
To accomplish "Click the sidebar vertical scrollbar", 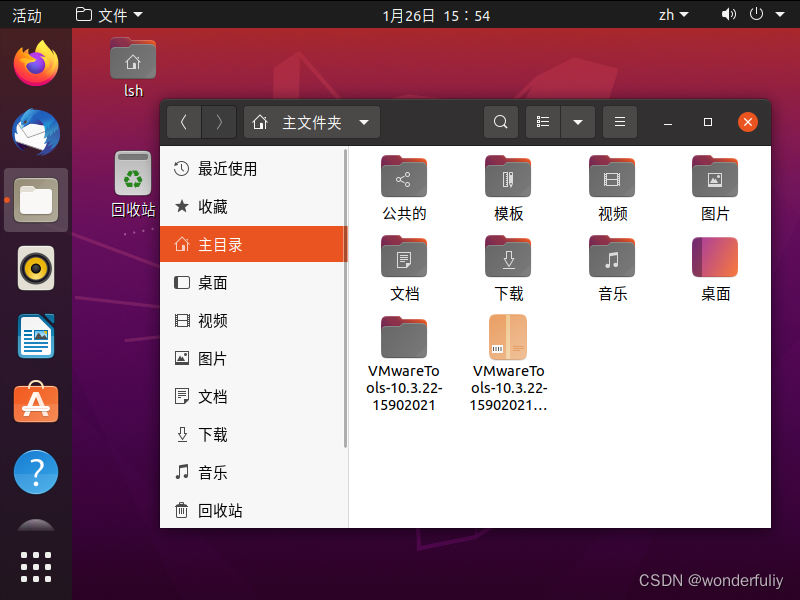I will pos(345,298).
